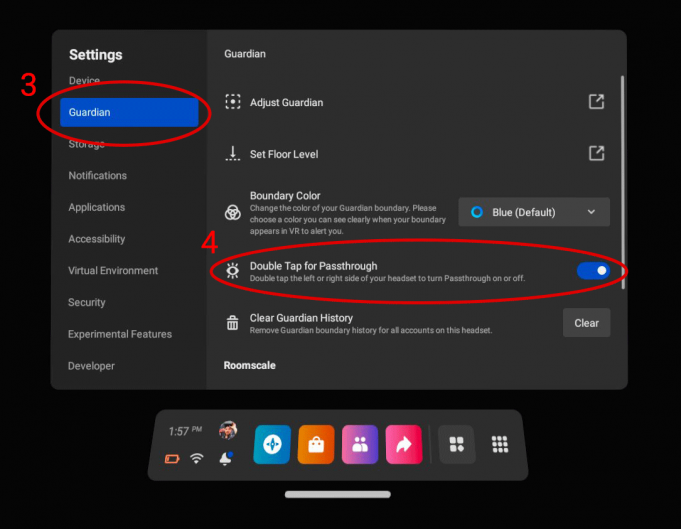Expand the Boundary Color dropdown

click(534, 212)
